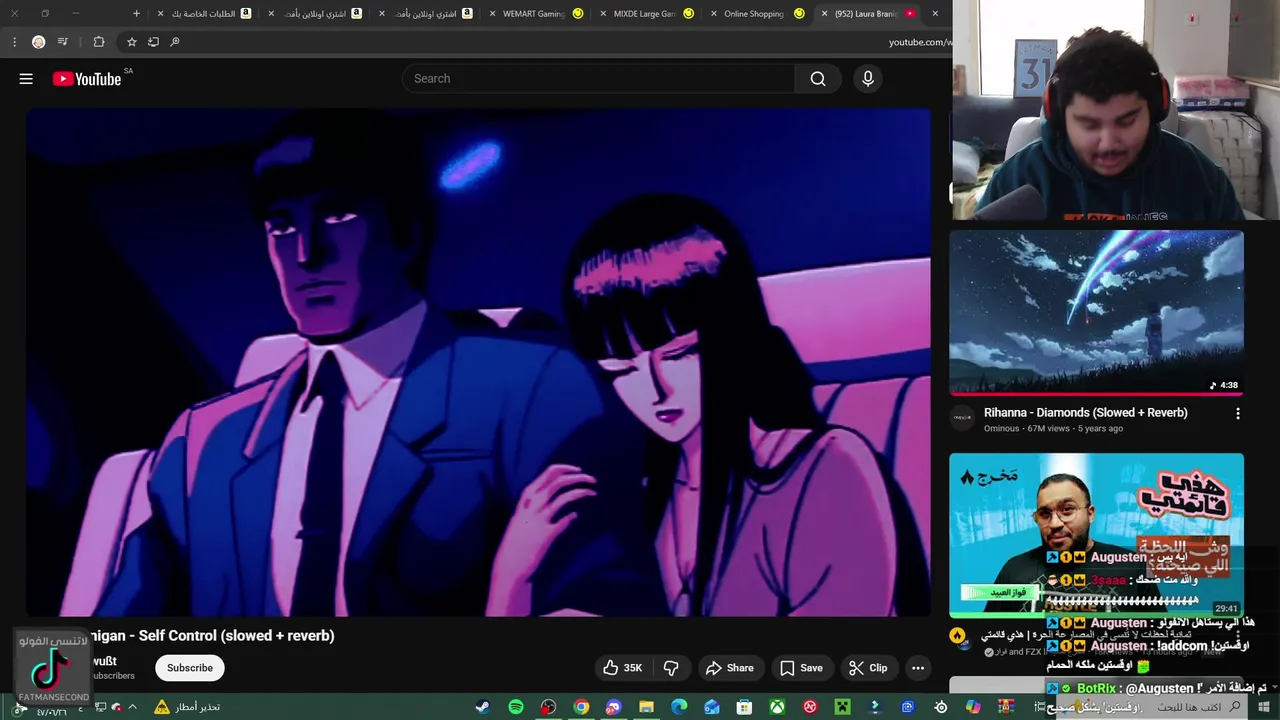Viewport: 1280px width, 720px height.
Task: Click the Ominous channel avatar
Action: pyautogui.click(x=962, y=418)
